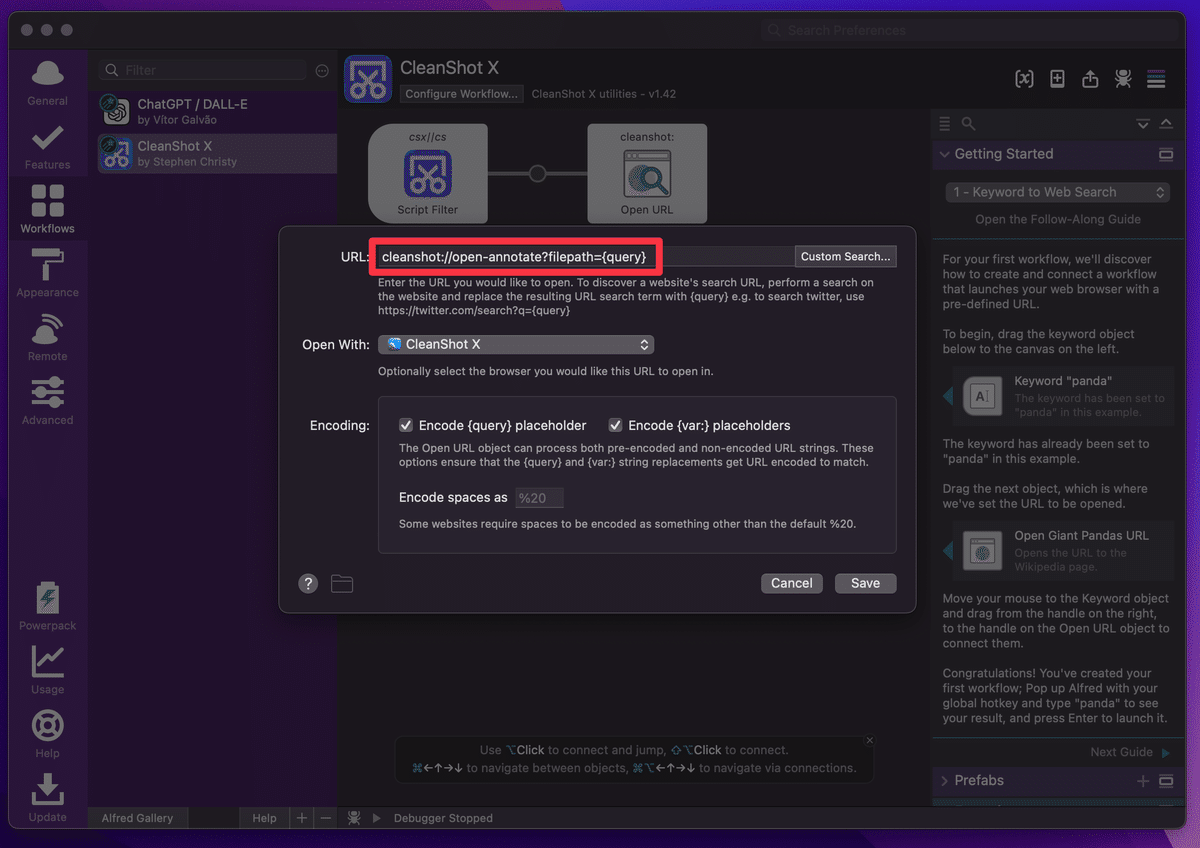Click the palette list view icon
Screen dimensions: 1200x848
pyautogui.click(x=944, y=123)
